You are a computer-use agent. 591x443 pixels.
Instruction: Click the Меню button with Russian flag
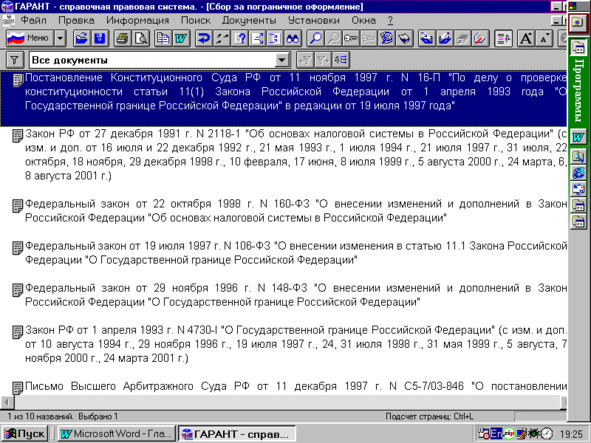[30, 38]
